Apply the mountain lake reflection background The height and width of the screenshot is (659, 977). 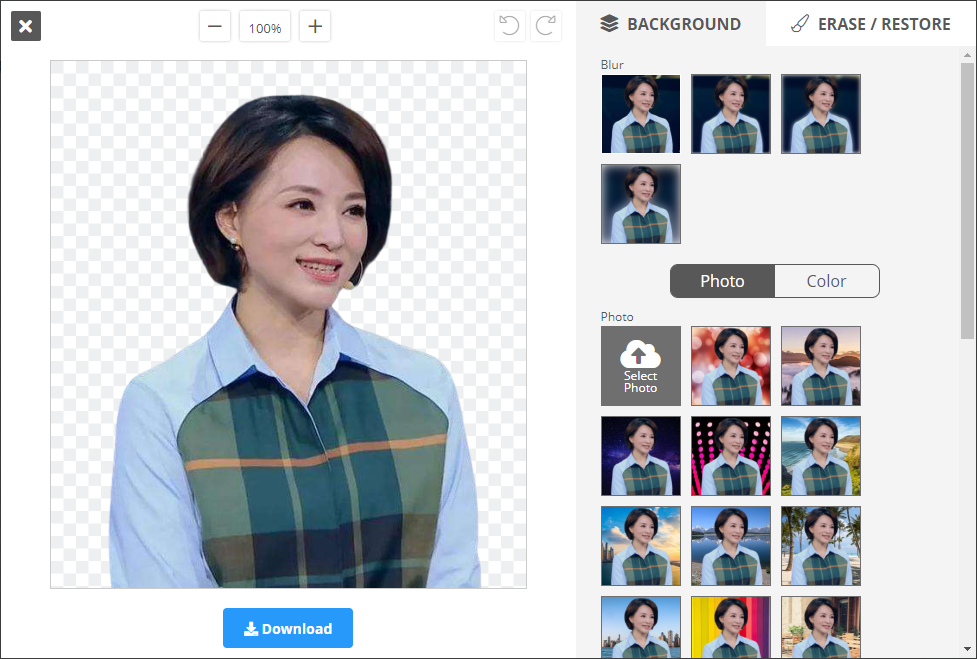point(731,546)
